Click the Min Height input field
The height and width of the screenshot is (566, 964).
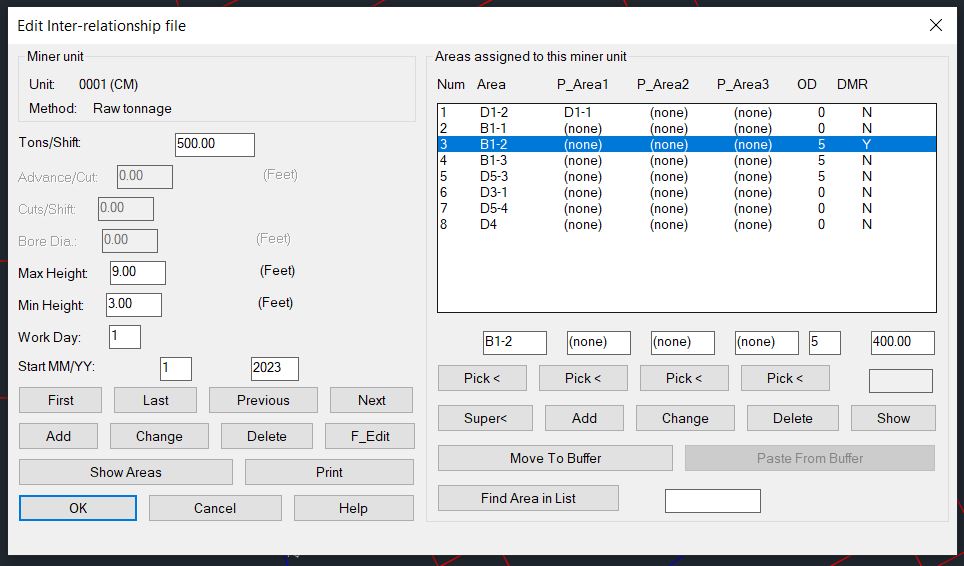pyautogui.click(x=134, y=305)
